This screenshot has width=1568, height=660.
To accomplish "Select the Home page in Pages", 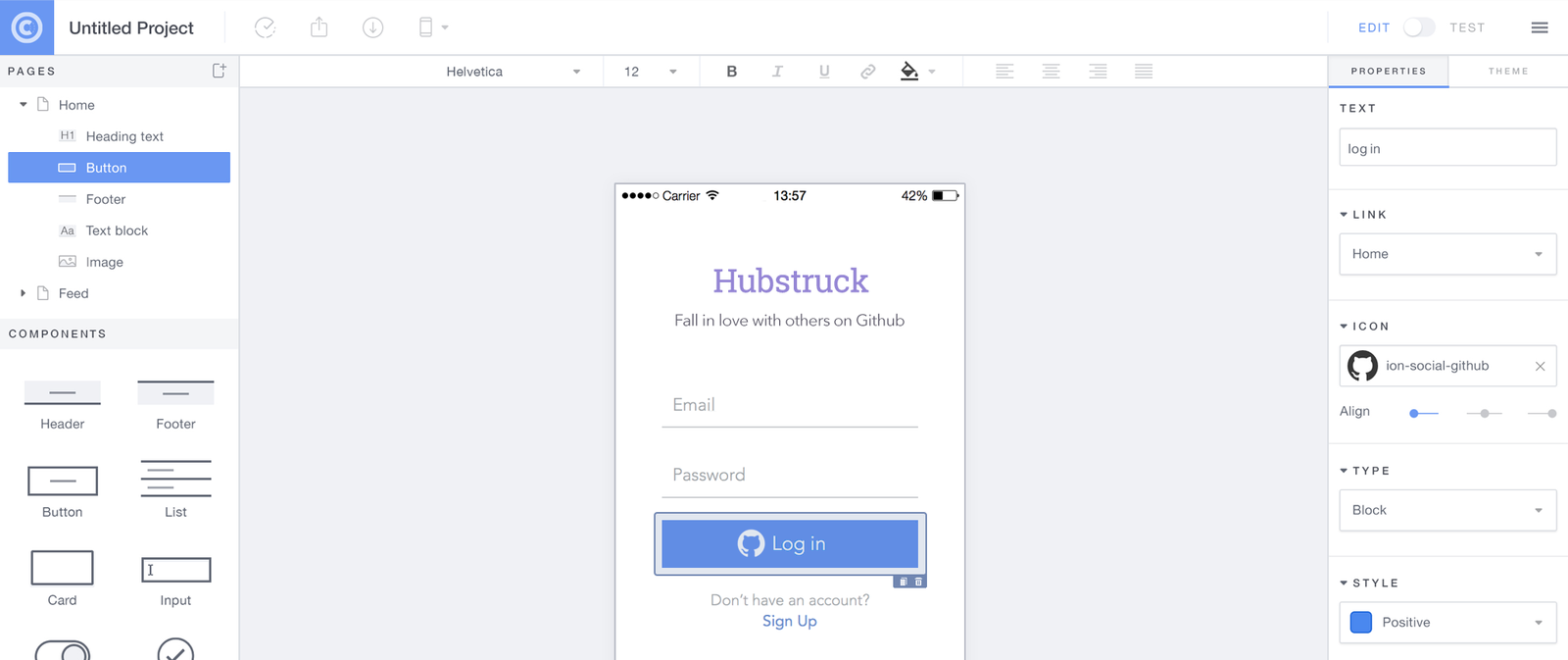I will click(x=76, y=105).
